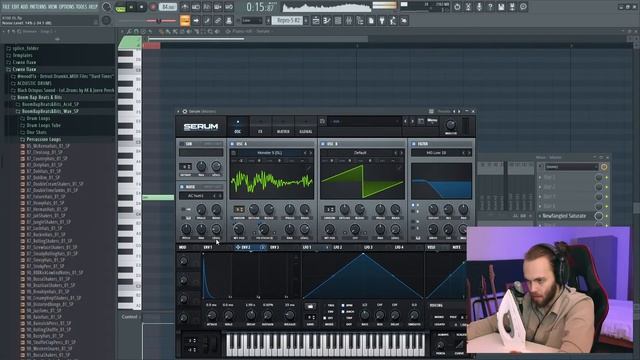This screenshot has width=640, height=360.
Task: Open the OPTIONS menu
Action: pyautogui.click(x=67, y=7)
